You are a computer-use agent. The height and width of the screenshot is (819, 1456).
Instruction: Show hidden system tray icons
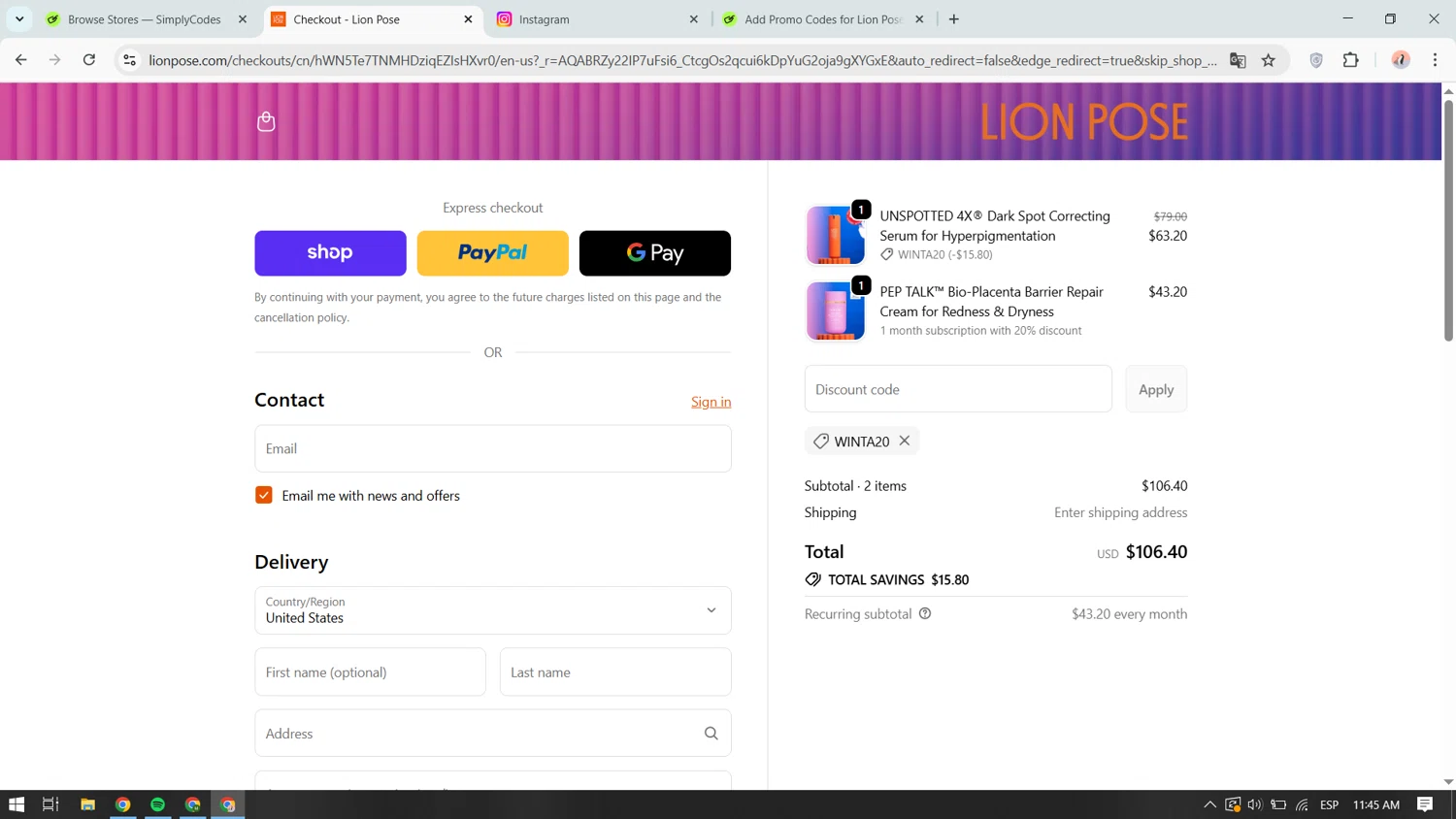[x=1209, y=804]
